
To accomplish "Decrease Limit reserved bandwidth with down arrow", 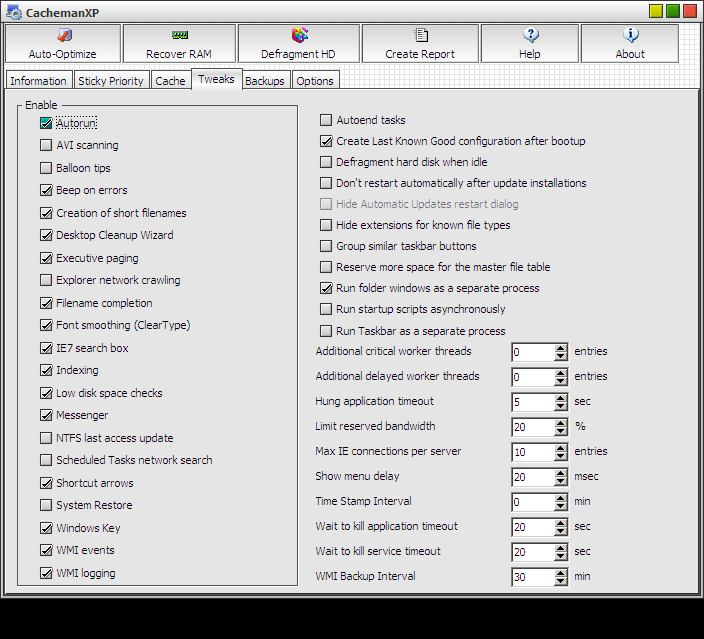I will (x=561, y=431).
